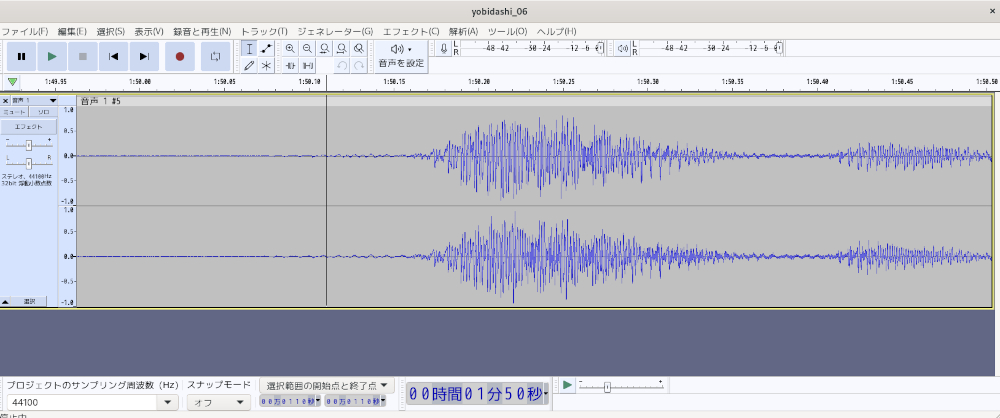Toggle the Loop playback button

[x=215, y=57]
